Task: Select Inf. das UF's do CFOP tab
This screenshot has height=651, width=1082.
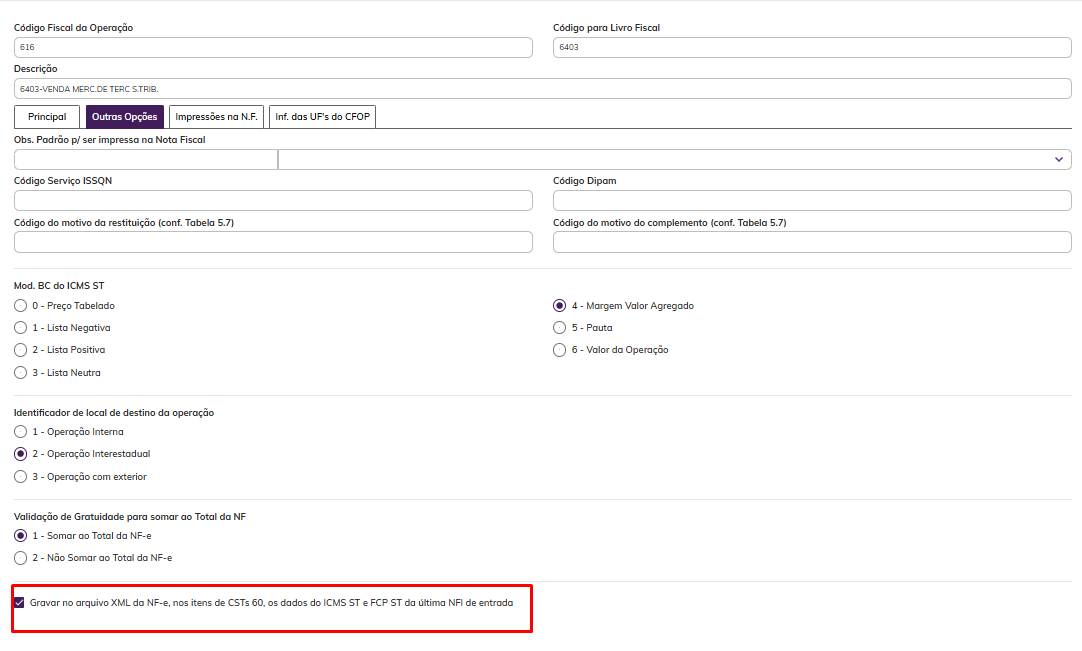Action: coord(322,117)
